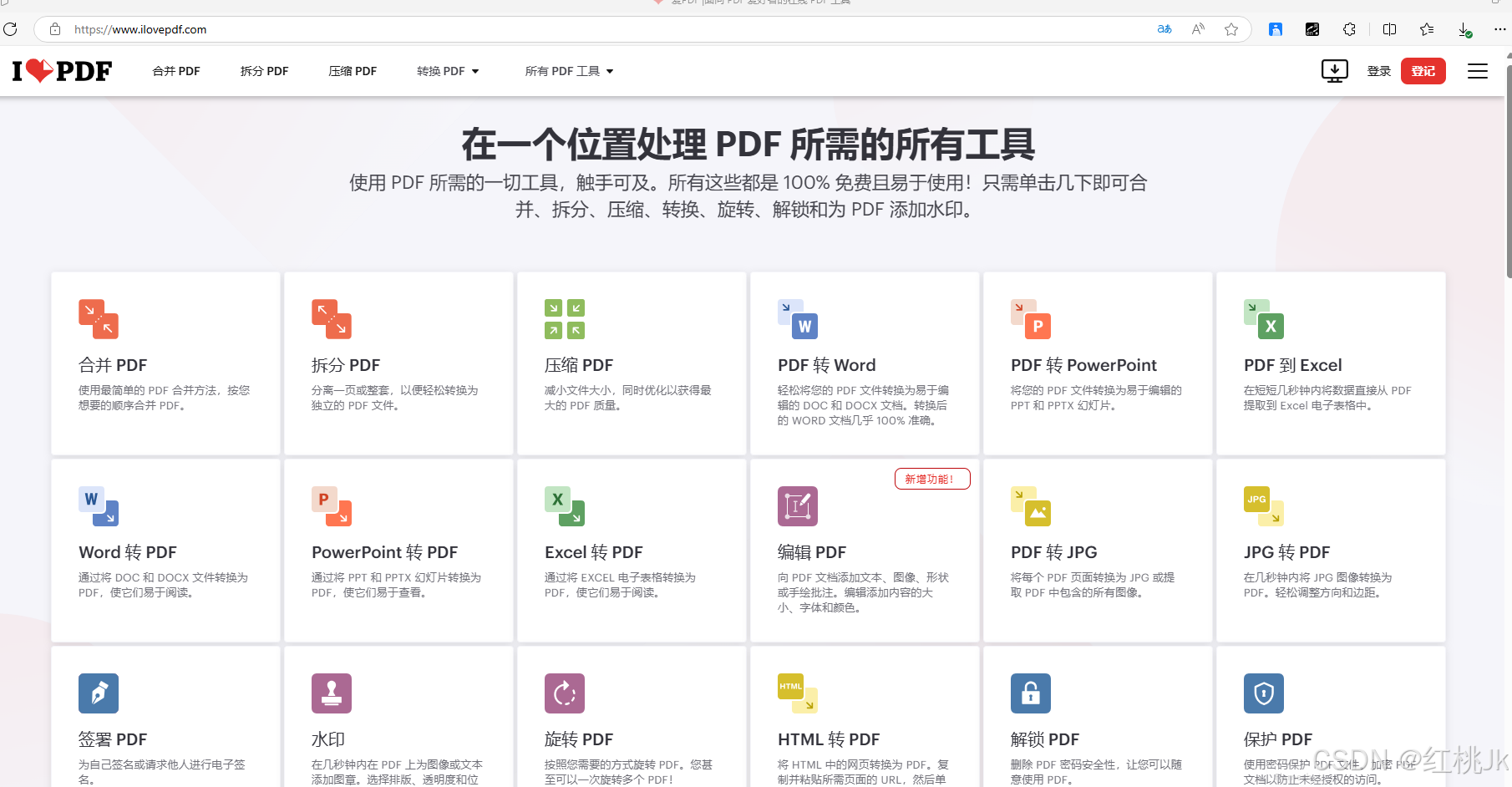Click the Protect PDF (保护 PDF) shield icon

1264,693
